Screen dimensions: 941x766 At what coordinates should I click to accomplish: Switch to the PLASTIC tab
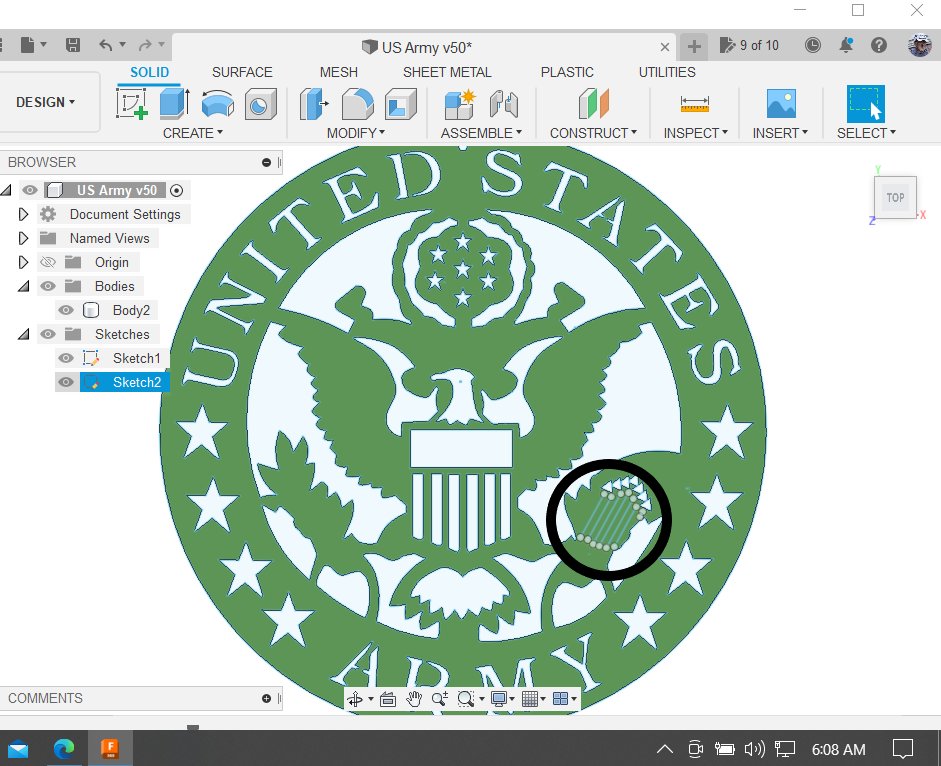[567, 73]
